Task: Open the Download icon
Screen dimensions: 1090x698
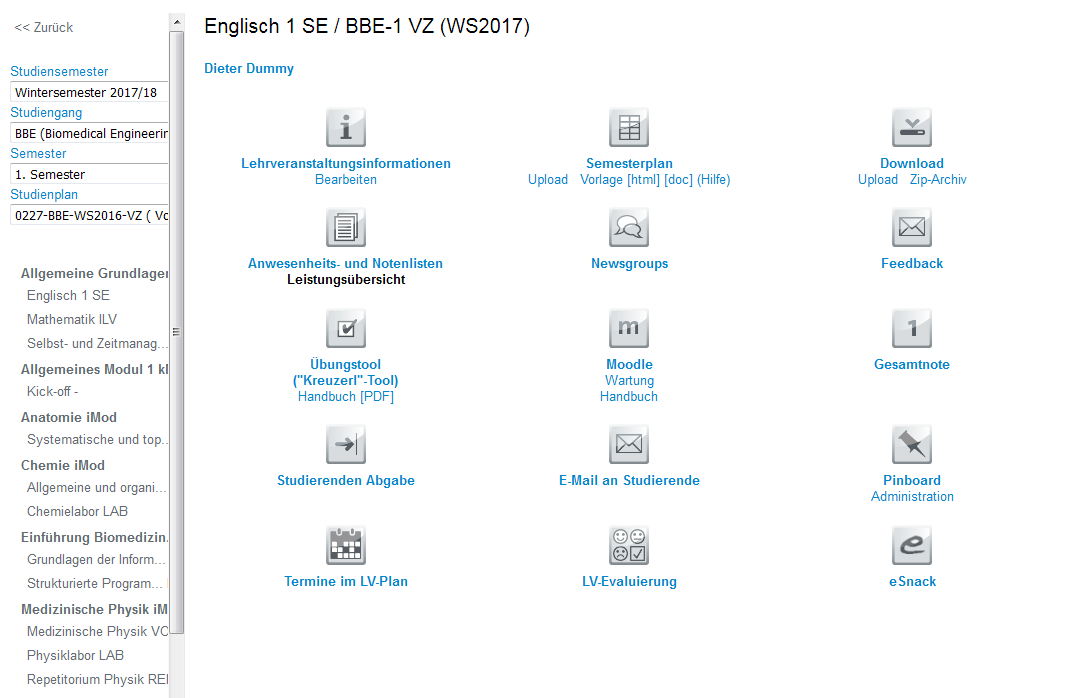Action: pos(911,128)
